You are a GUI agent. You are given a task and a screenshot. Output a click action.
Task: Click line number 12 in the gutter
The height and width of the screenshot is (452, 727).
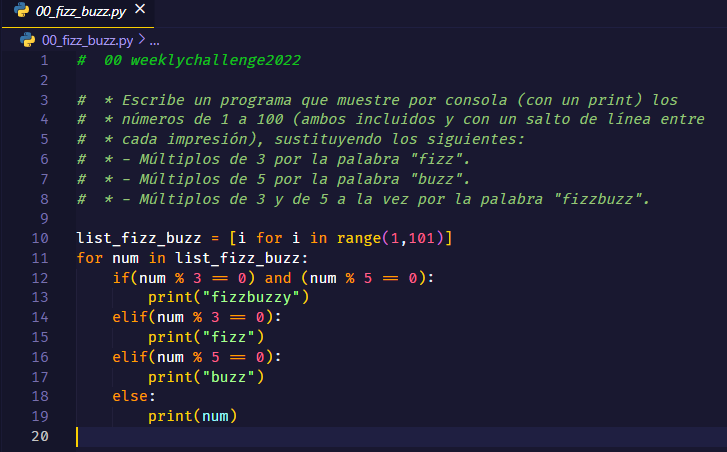pyautogui.click(x=40, y=278)
